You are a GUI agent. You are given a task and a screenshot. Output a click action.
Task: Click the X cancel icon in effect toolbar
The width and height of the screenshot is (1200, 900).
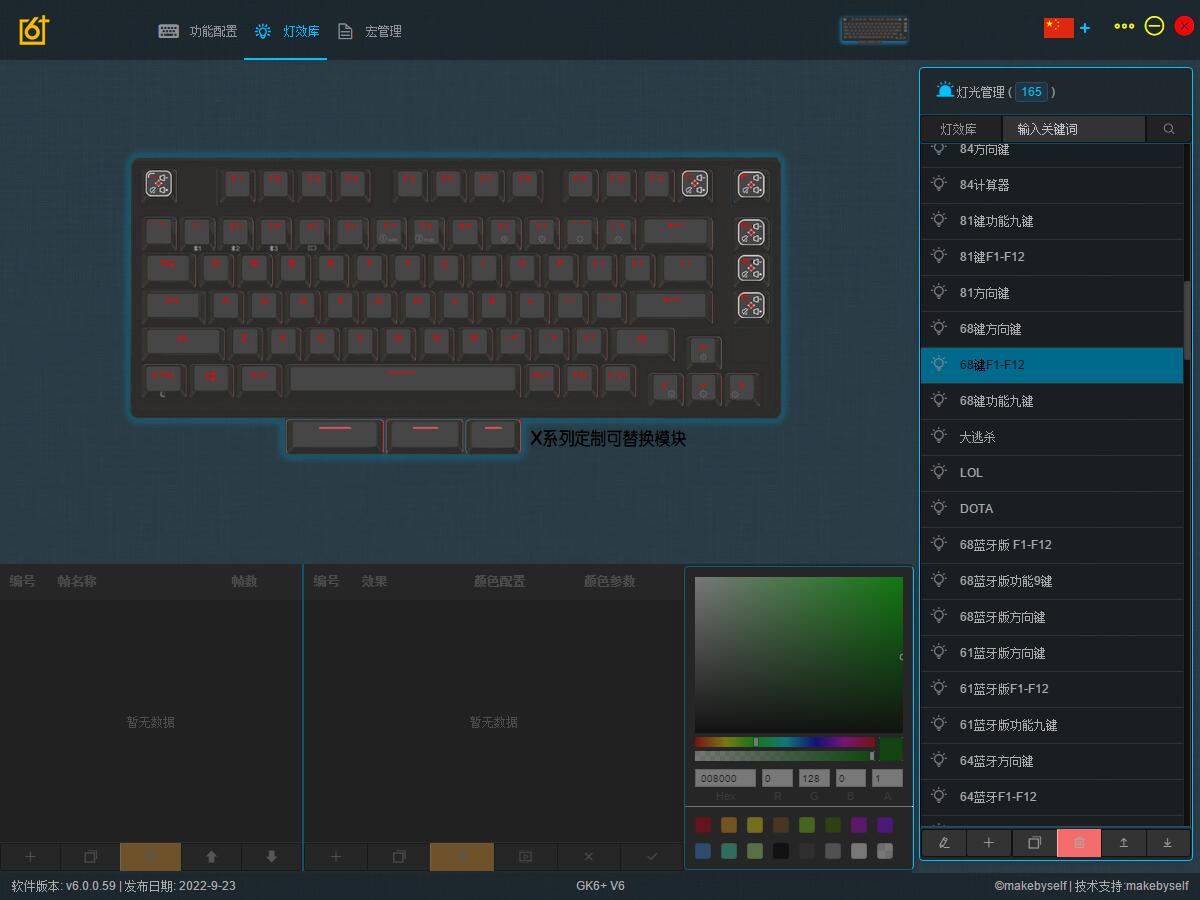588,857
